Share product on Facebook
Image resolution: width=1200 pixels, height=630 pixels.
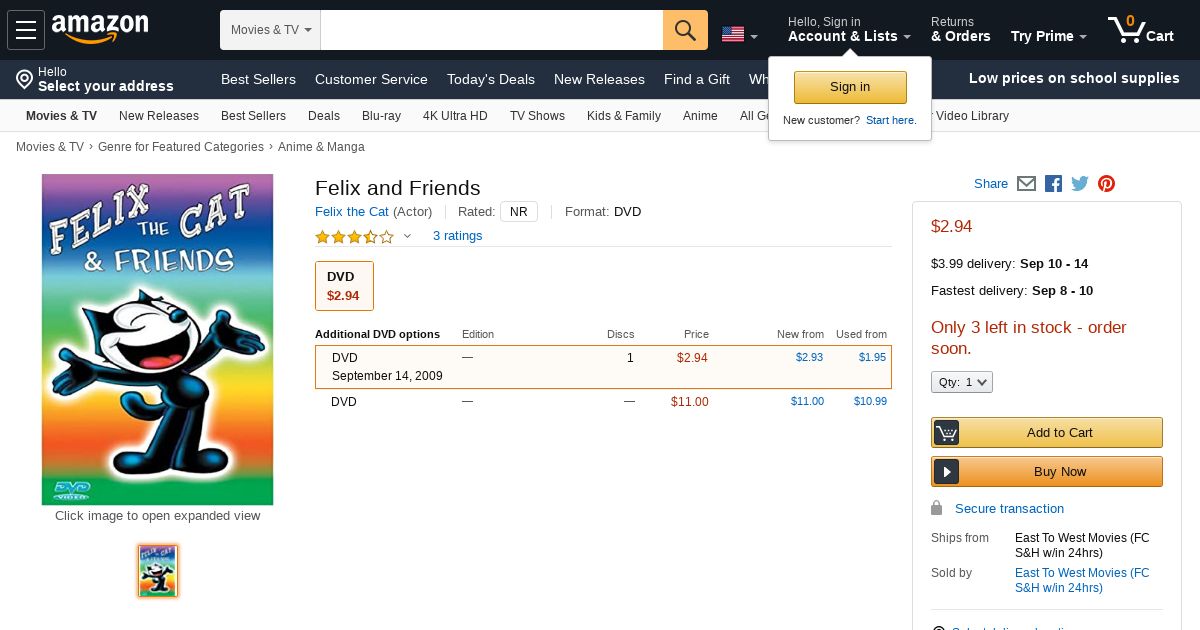(x=1053, y=184)
